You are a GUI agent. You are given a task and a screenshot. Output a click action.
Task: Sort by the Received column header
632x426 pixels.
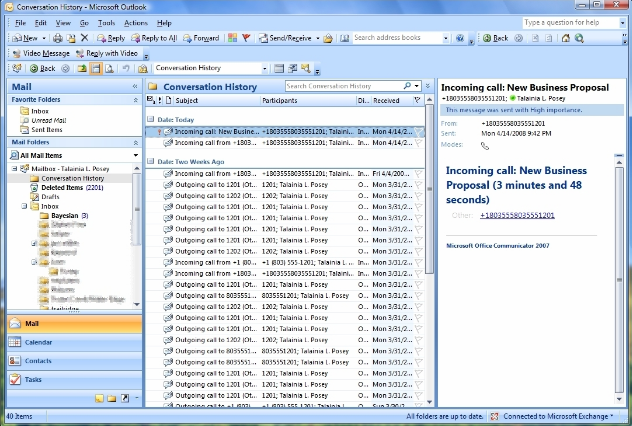(392, 100)
